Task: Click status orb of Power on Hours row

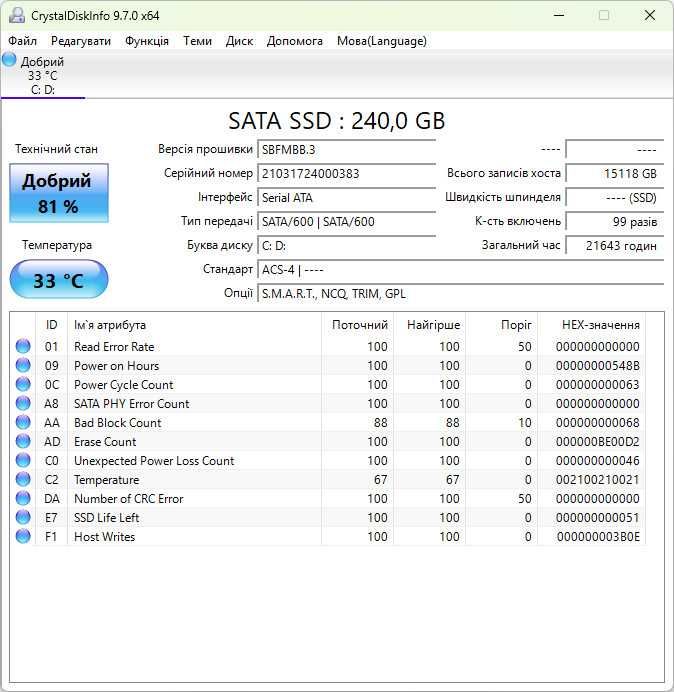Action: coord(23,365)
